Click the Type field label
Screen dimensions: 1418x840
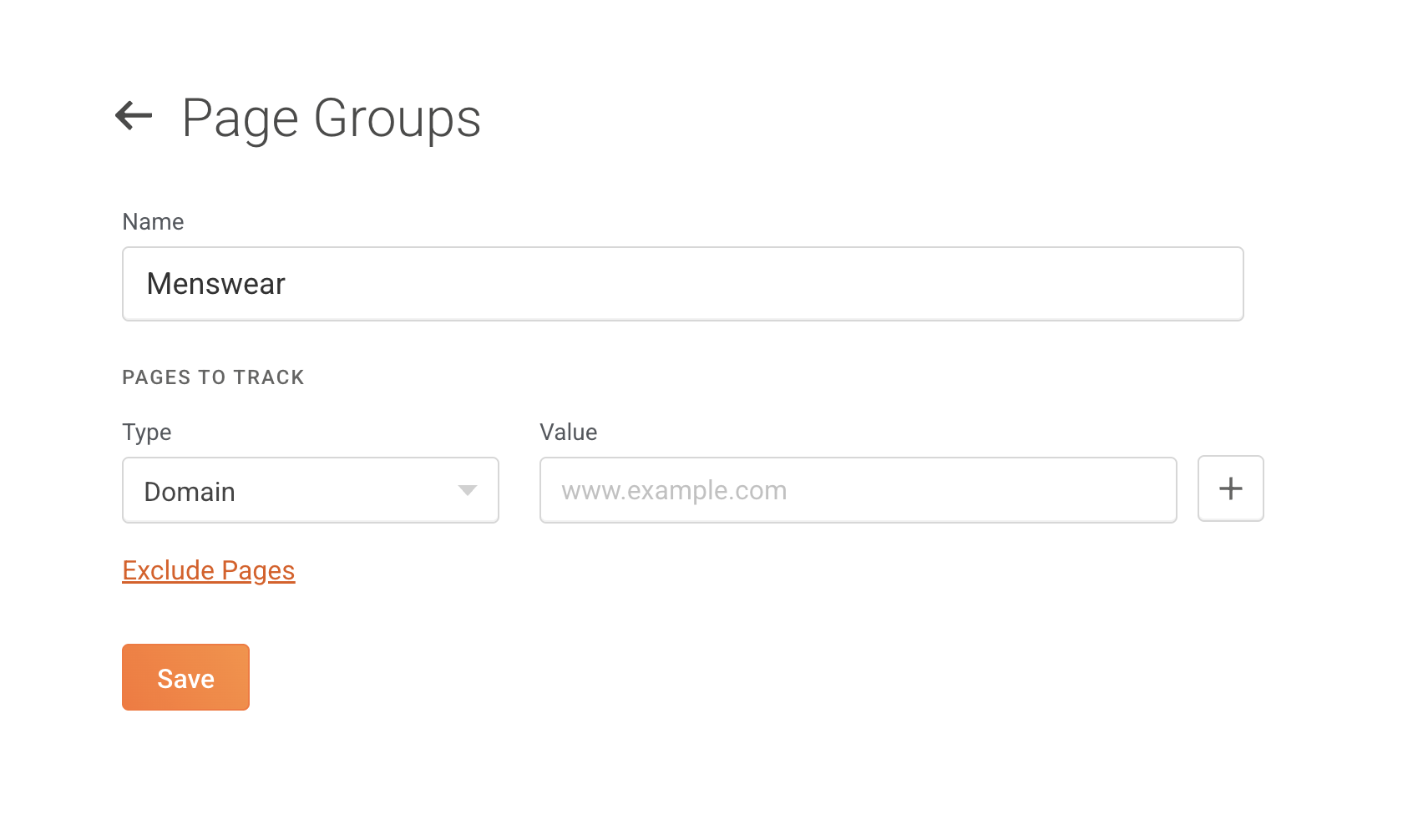point(147,433)
